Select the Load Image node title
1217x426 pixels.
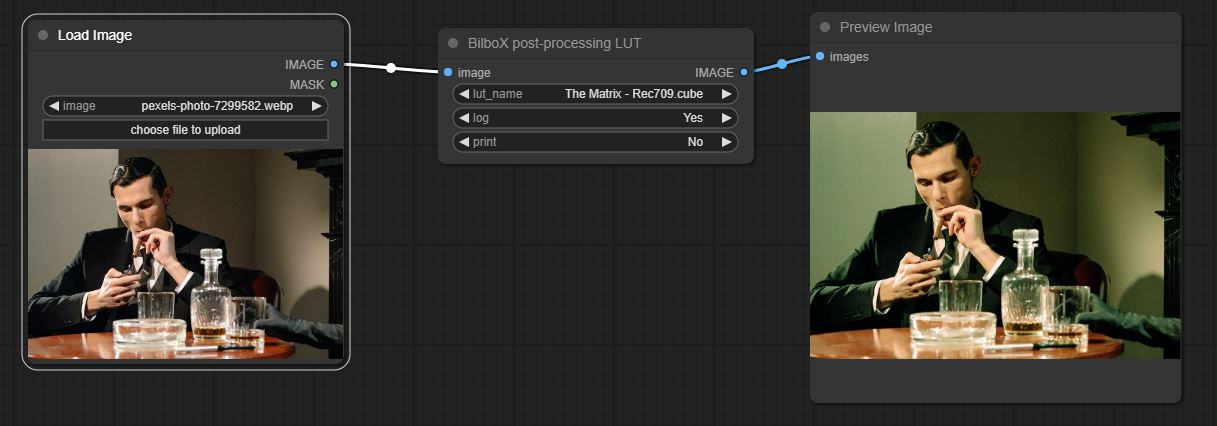click(95, 35)
